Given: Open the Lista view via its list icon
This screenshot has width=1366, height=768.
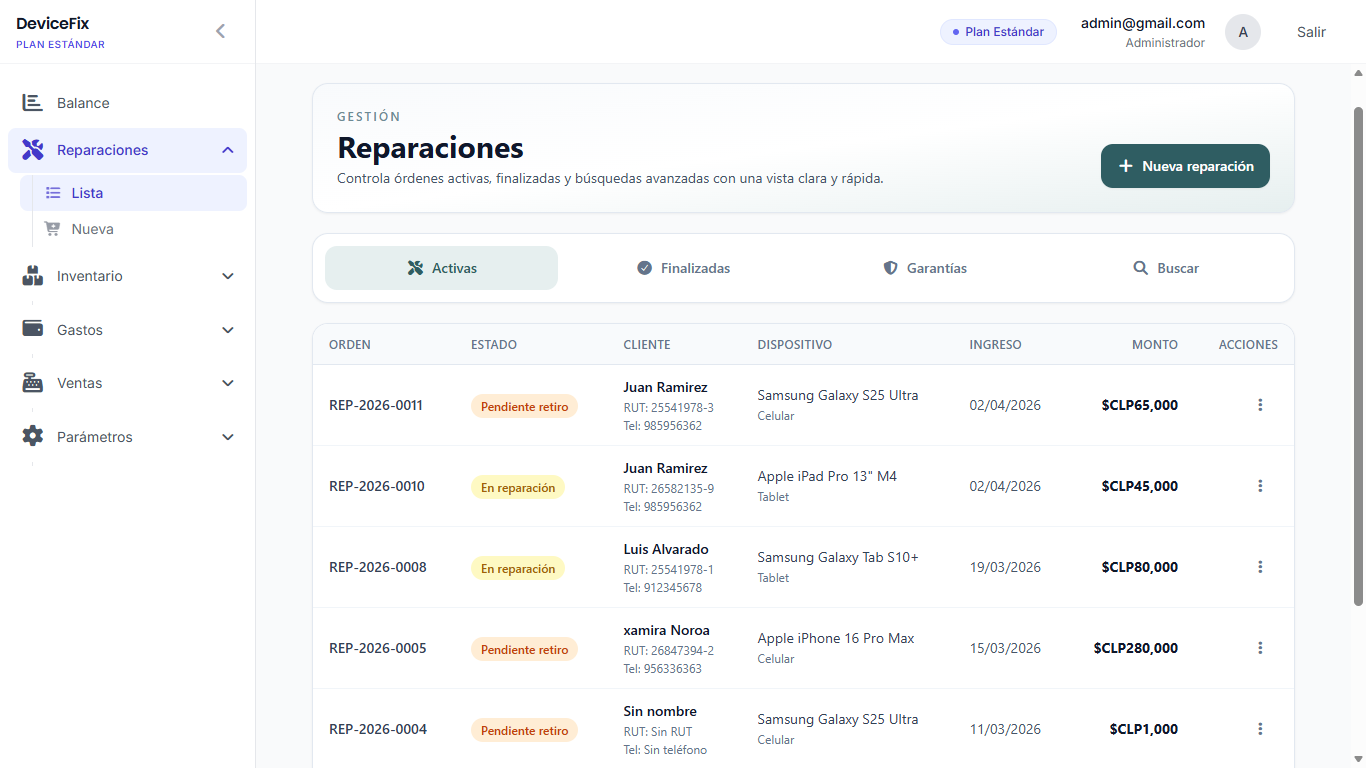Looking at the screenshot, I should pos(55,192).
